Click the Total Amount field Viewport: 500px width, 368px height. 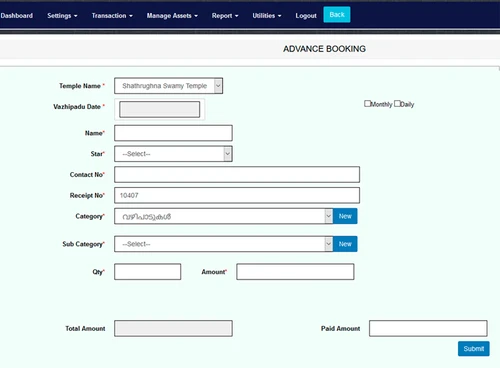(x=173, y=329)
